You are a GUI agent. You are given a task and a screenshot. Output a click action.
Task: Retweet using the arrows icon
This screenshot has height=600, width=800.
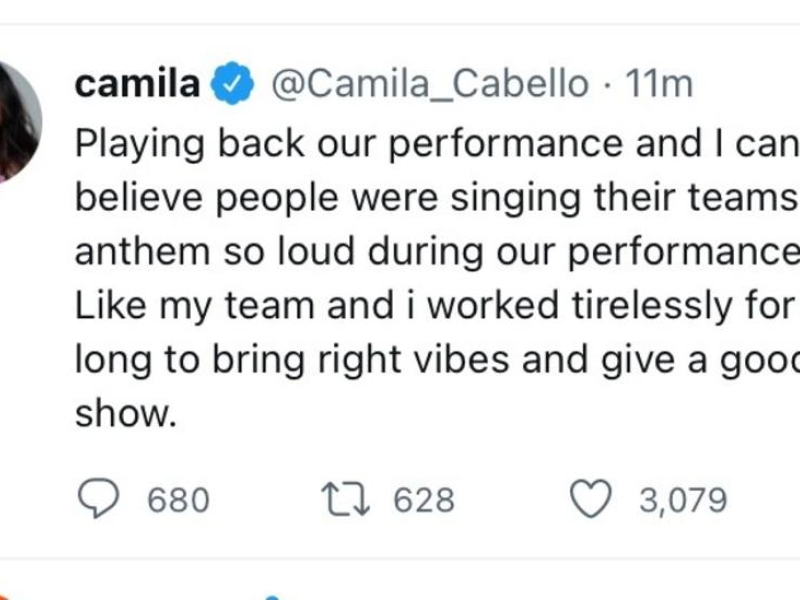click(345, 499)
